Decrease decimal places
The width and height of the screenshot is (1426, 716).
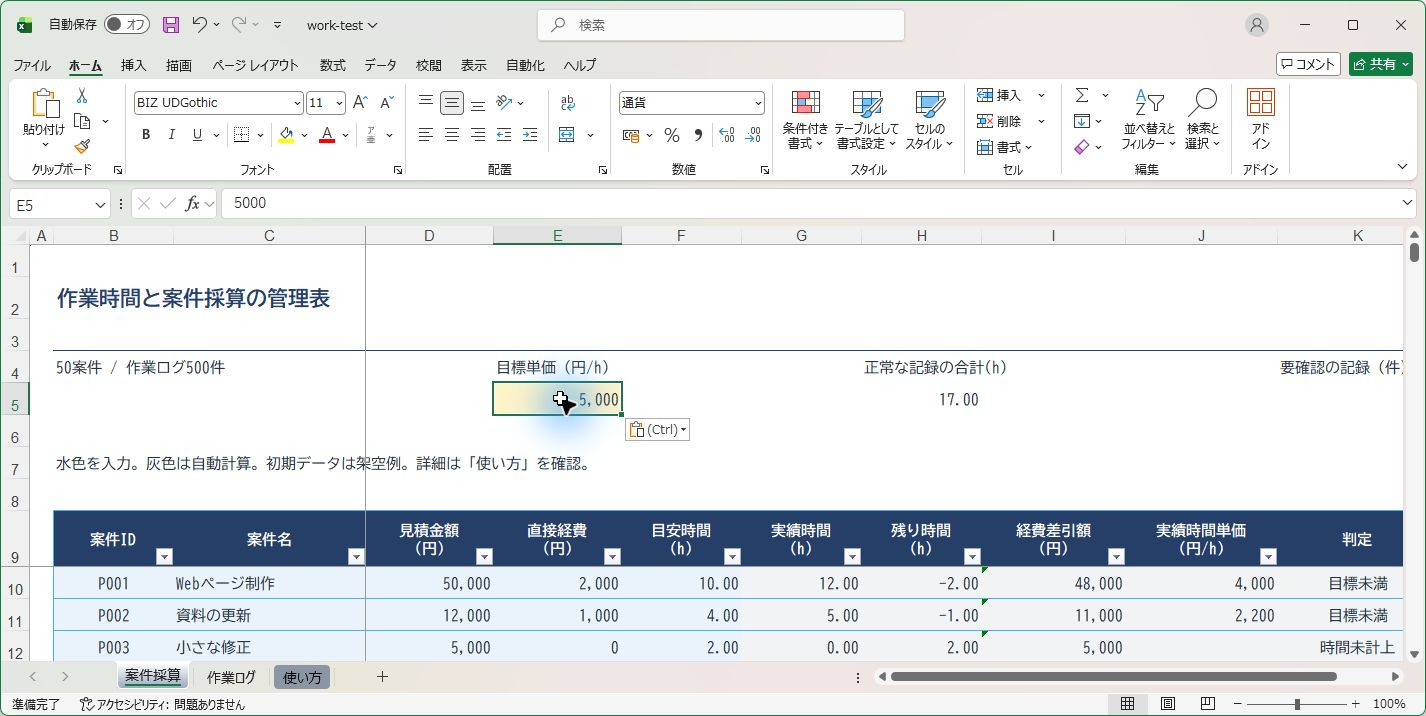pyautogui.click(x=753, y=135)
